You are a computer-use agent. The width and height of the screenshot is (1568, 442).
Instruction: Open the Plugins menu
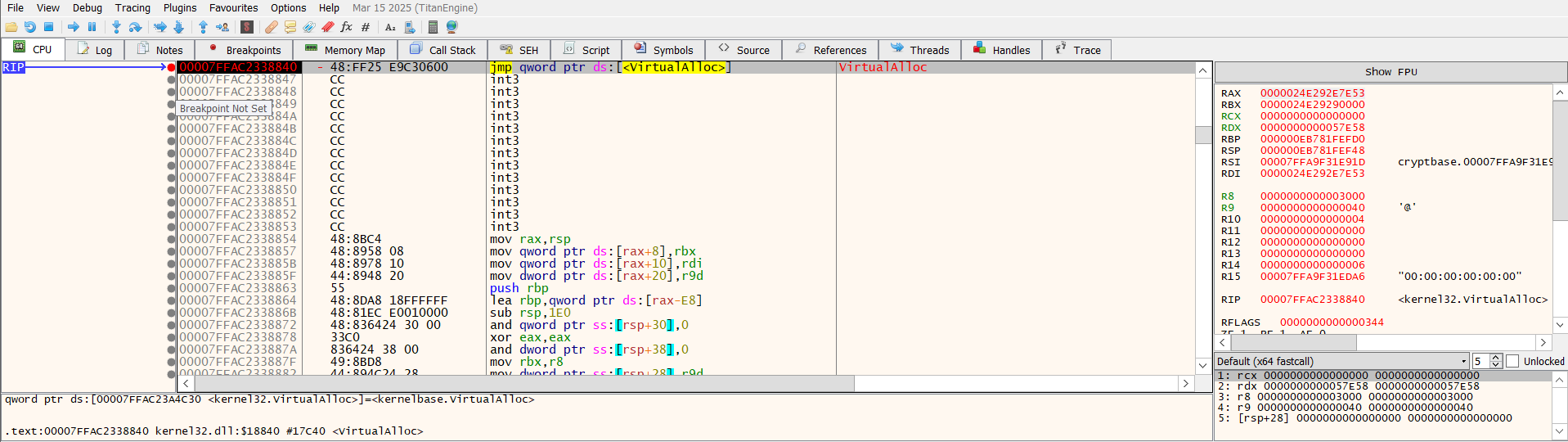coord(180,7)
